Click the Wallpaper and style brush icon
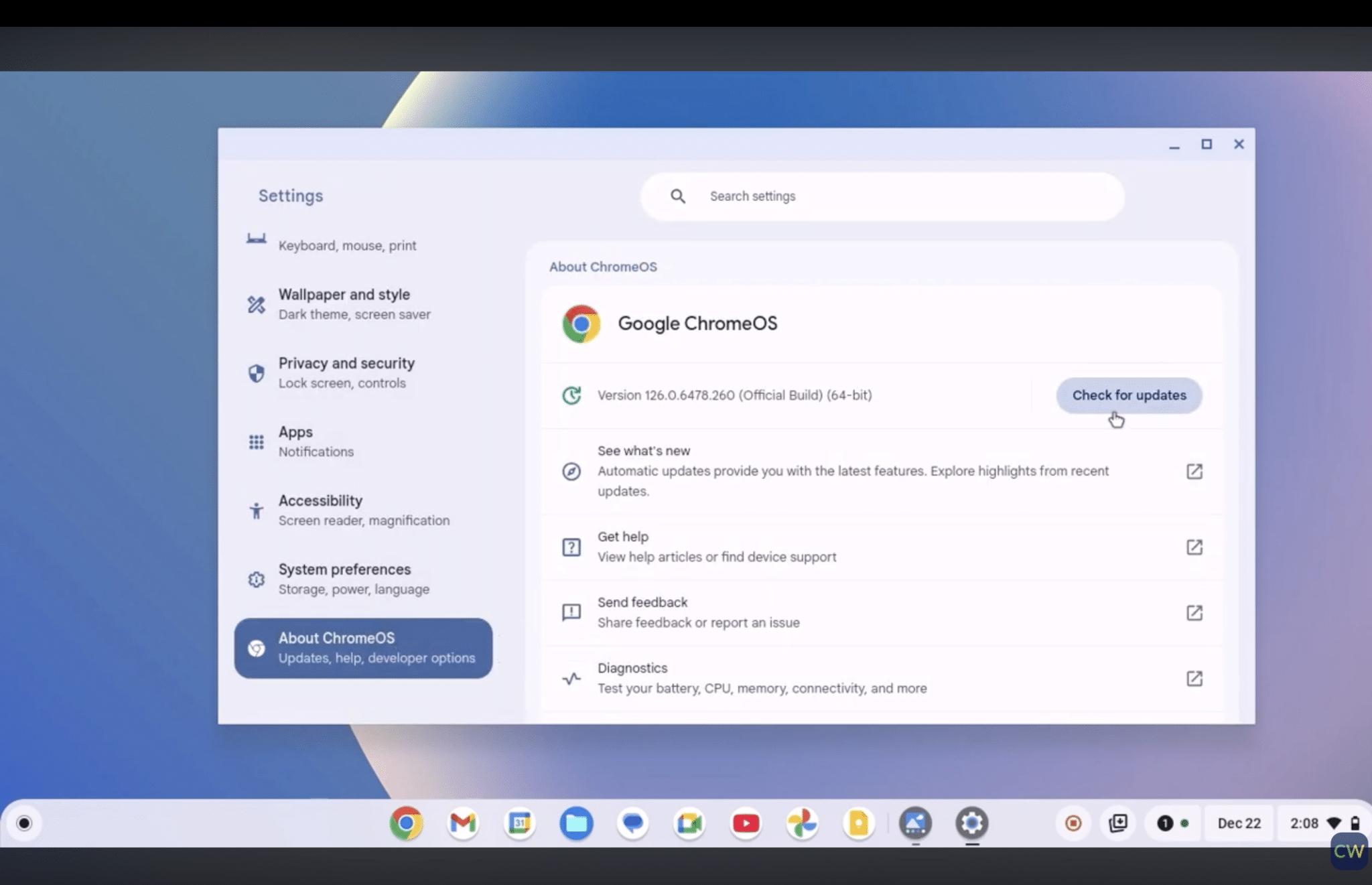The height and width of the screenshot is (885, 1372). (x=256, y=304)
